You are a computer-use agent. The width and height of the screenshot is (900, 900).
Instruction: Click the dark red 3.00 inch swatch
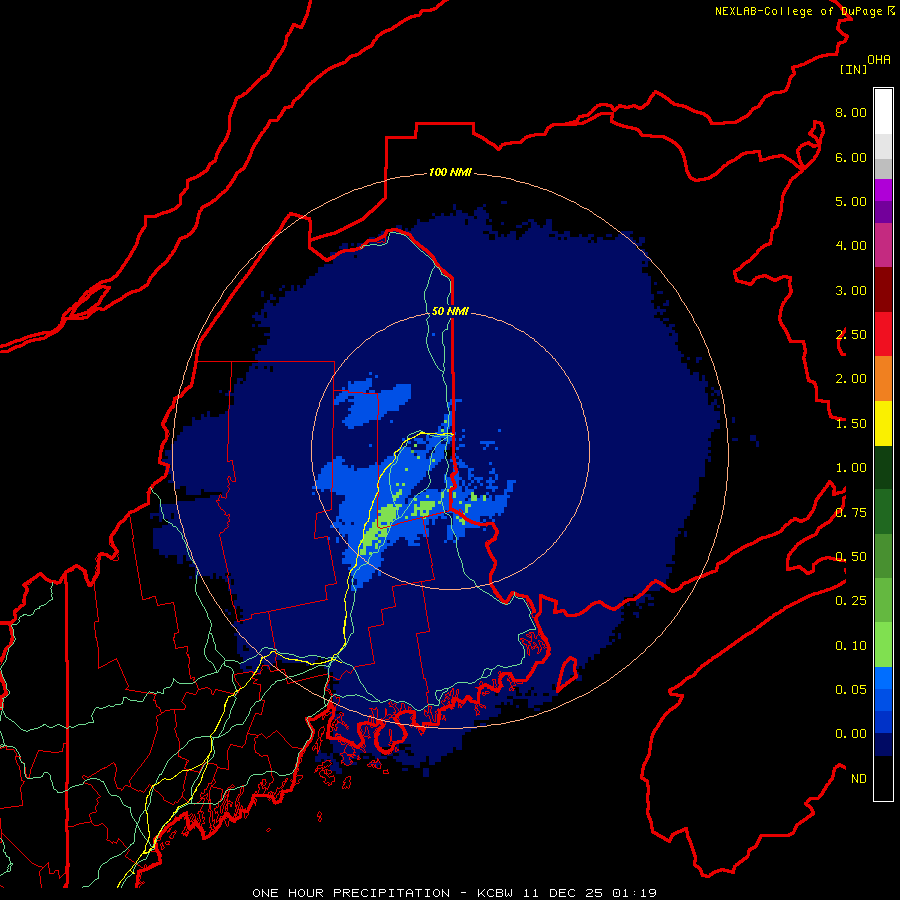(883, 290)
